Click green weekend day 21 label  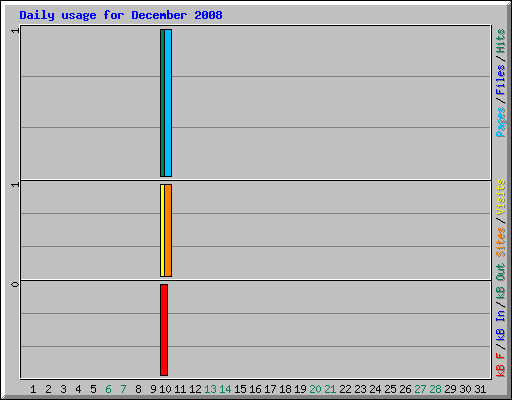click(x=330, y=389)
